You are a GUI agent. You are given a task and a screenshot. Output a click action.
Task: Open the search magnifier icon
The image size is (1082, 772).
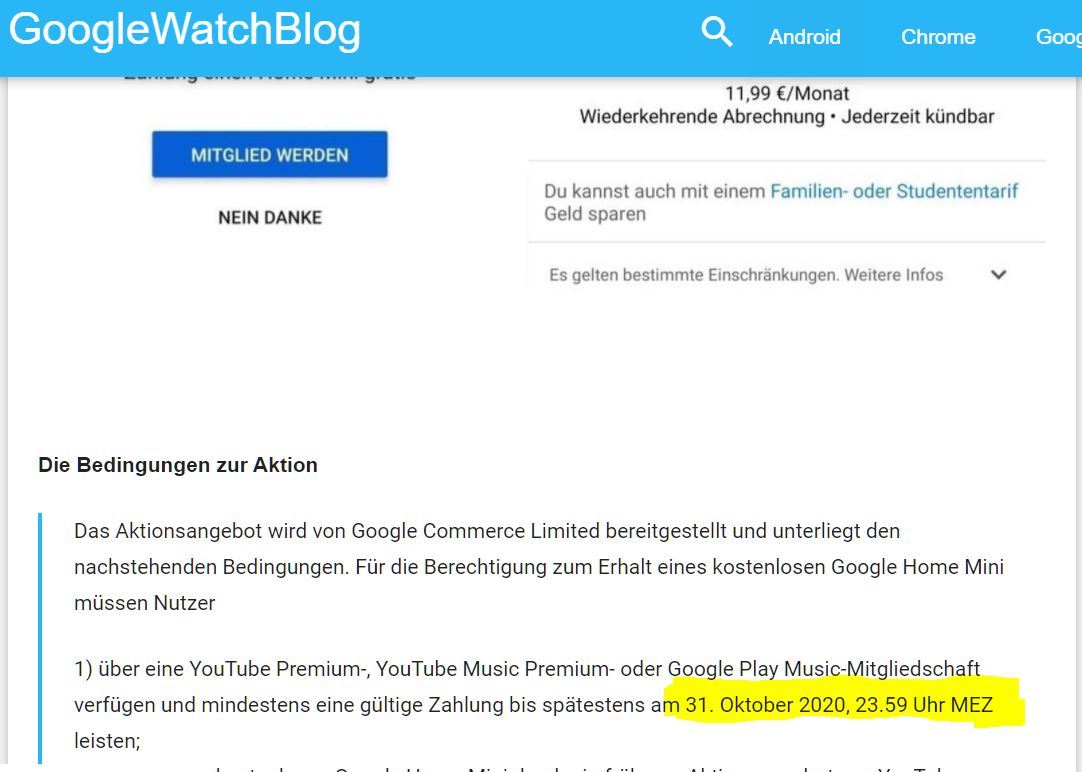tap(716, 32)
